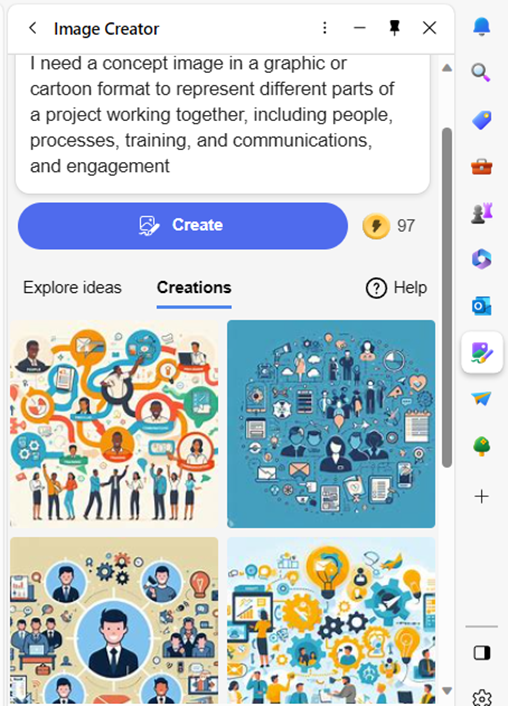508x706 pixels.
Task: Open the Help link
Action: coord(396,288)
